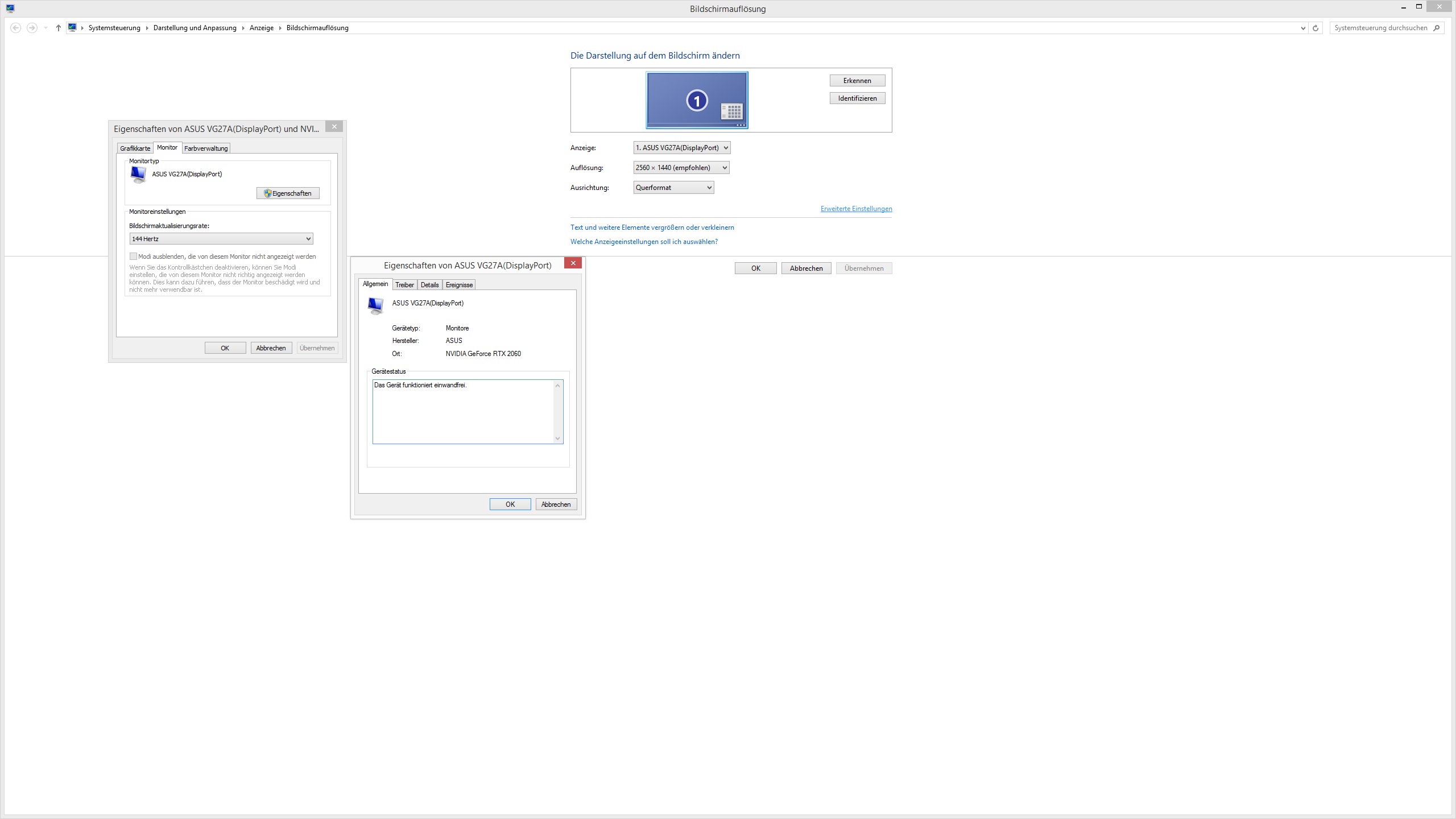This screenshot has height=819, width=1456.
Task: Click the back navigation arrow
Action: (x=16, y=28)
